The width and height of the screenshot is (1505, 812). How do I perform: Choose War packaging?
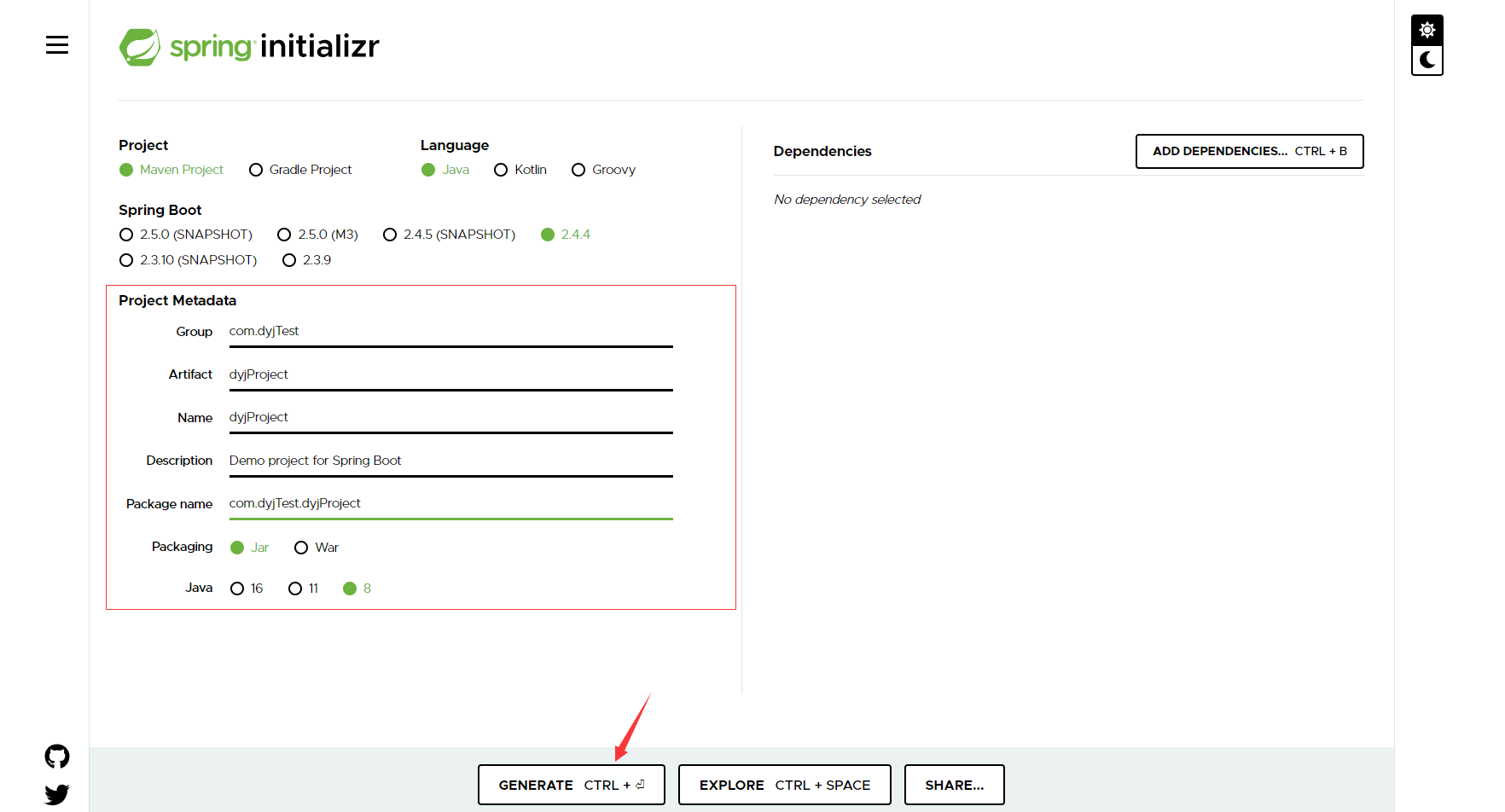[317, 548]
